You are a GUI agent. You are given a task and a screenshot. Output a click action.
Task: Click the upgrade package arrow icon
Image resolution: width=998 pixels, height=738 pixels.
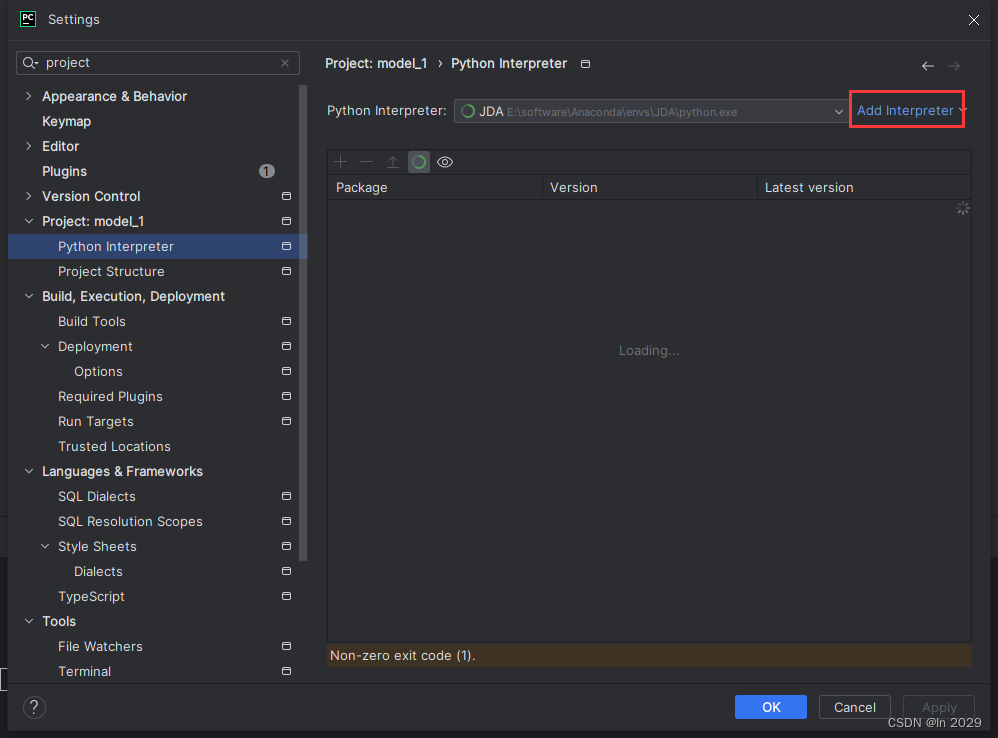coord(393,162)
